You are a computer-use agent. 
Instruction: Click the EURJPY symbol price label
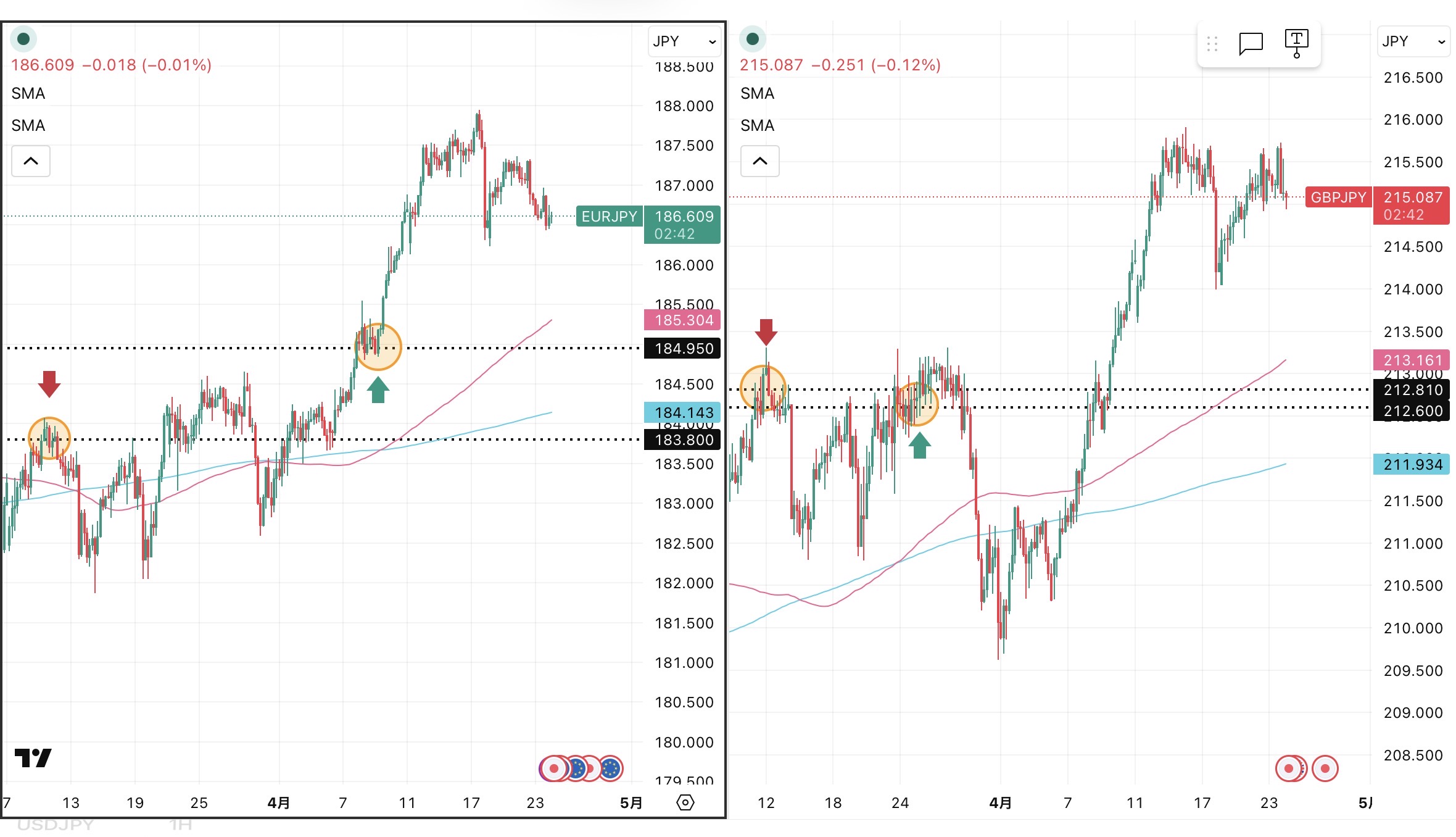click(x=609, y=217)
